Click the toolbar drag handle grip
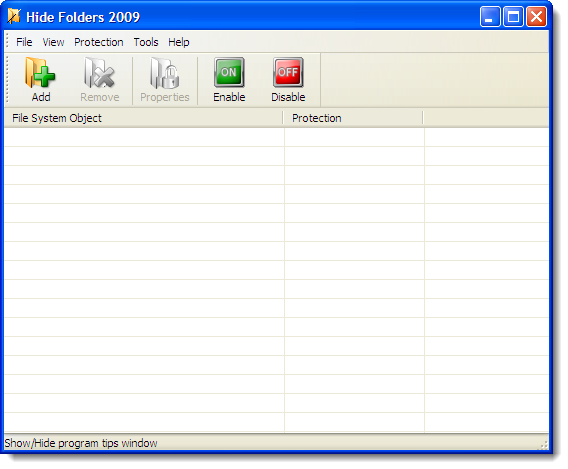Image resolution: width=568 pixels, height=469 pixels. (x=7, y=80)
